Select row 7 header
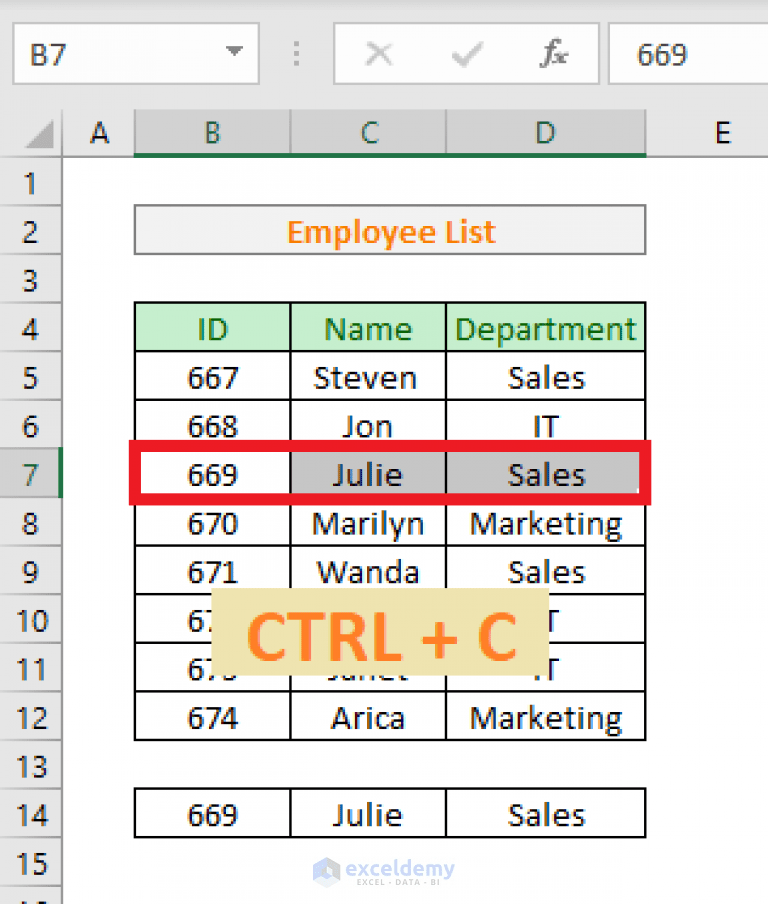The width and height of the screenshot is (768, 904). click(30, 473)
